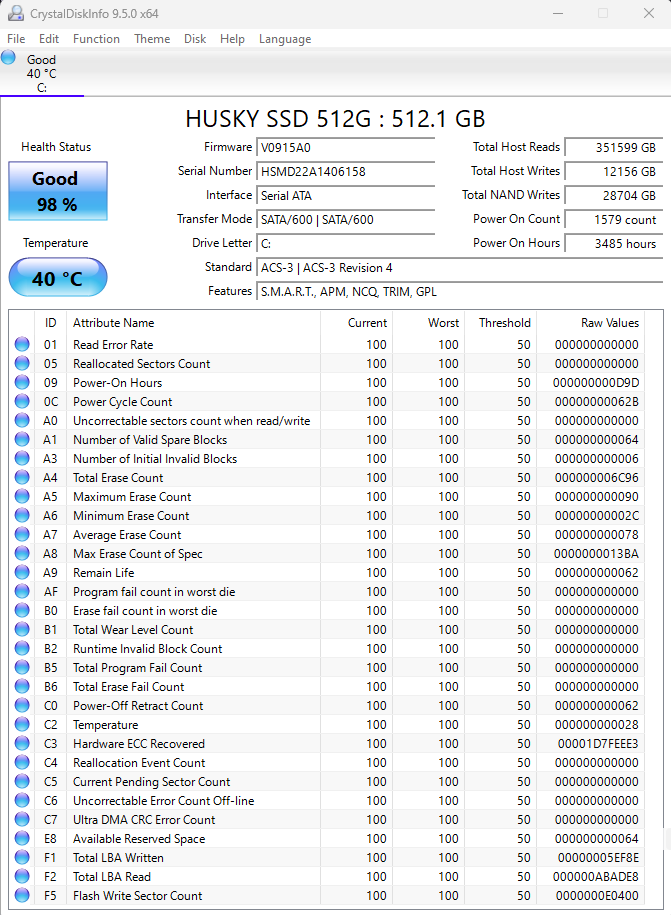671x915 pixels.
Task: Click the status orb for the C2 Temperature row
Action: tap(22, 724)
